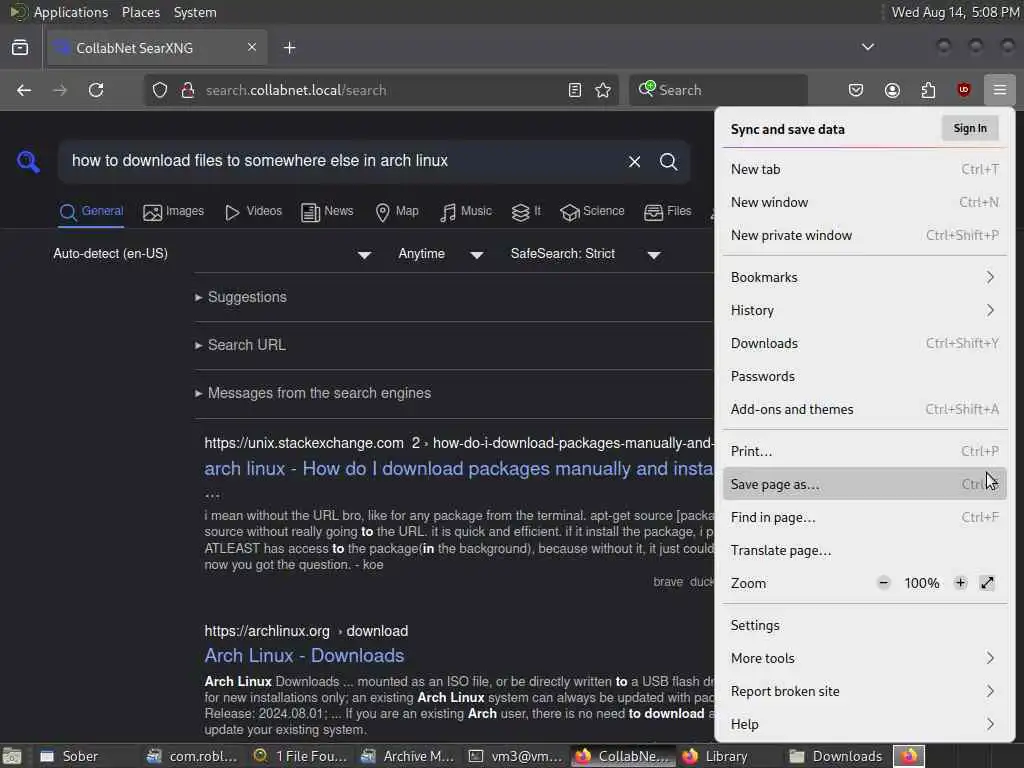The image size is (1024, 768).
Task: Select the News search category
Action: (327, 212)
